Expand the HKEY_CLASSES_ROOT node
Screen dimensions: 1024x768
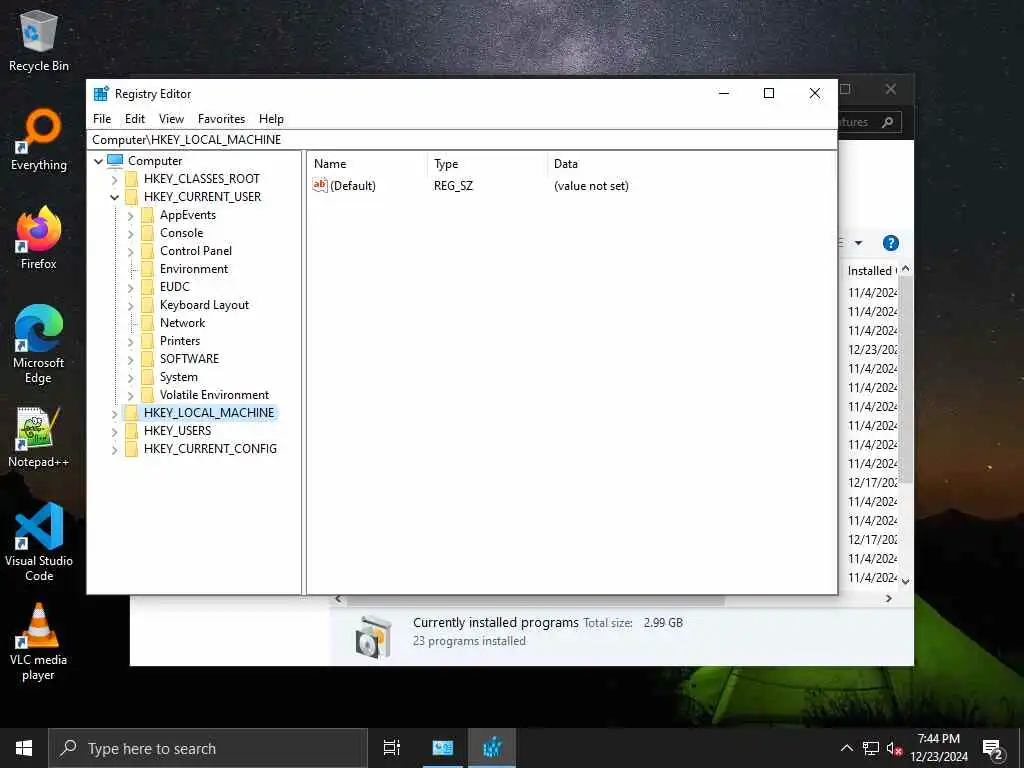coord(114,179)
